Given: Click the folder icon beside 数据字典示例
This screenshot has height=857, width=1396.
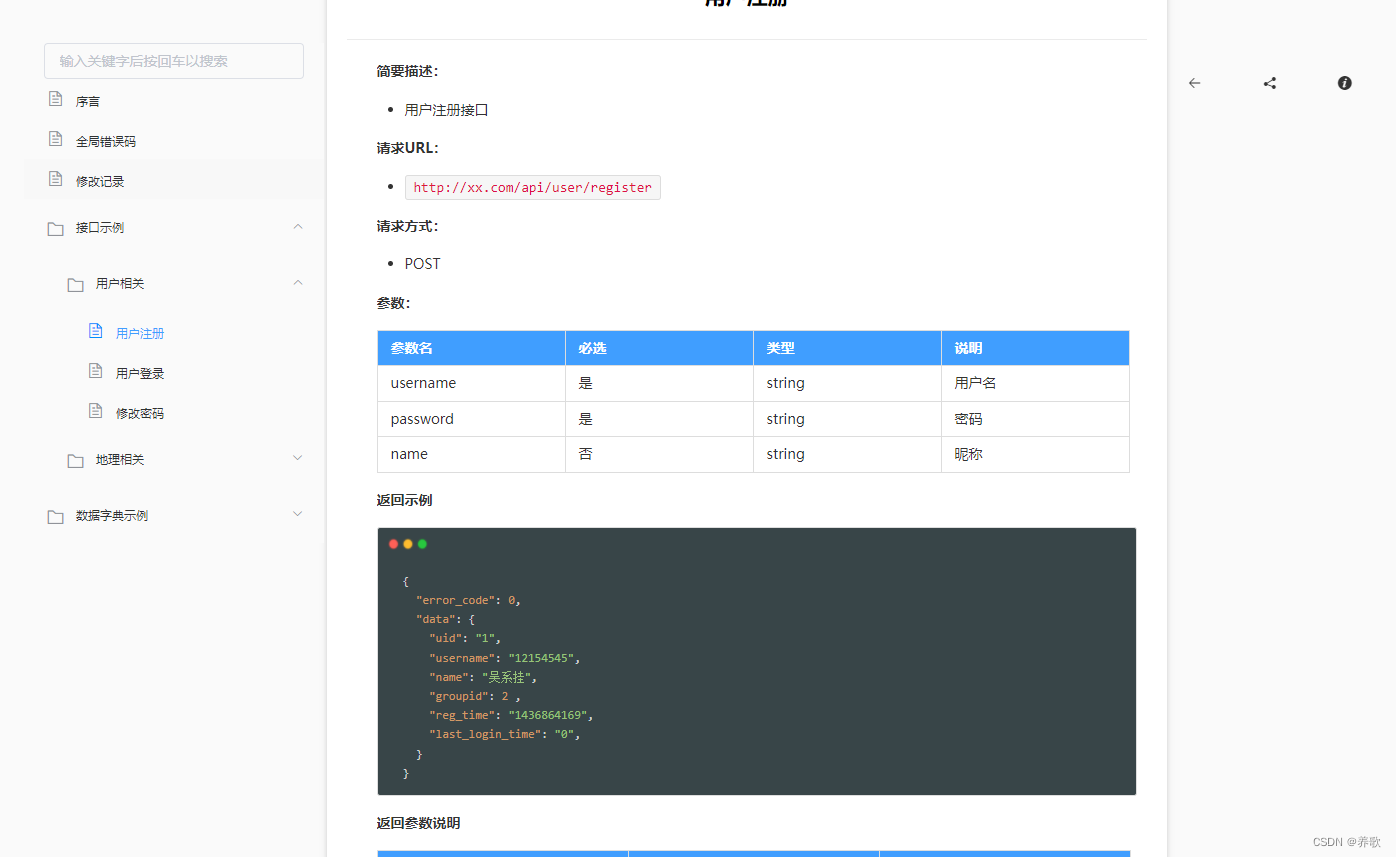Looking at the screenshot, I should tap(56, 517).
